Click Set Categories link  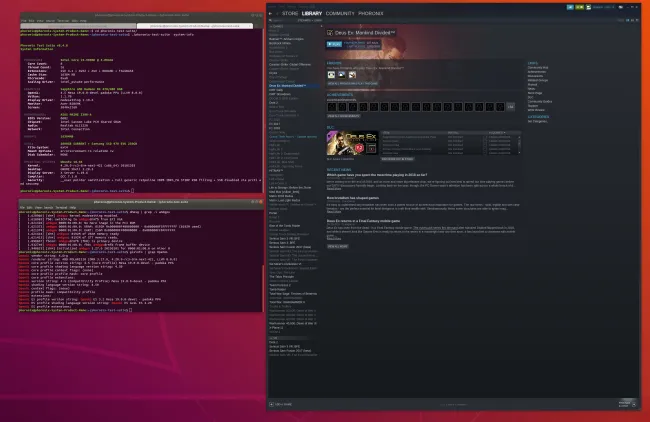[538, 121]
